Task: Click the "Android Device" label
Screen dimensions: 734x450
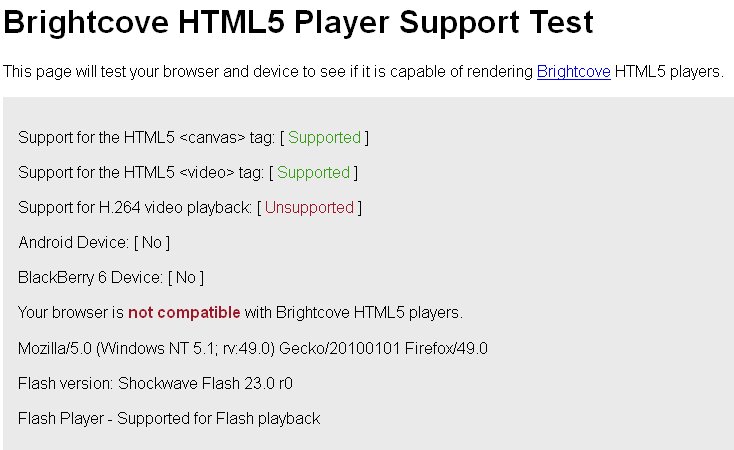Action: (x=73, y=243)
